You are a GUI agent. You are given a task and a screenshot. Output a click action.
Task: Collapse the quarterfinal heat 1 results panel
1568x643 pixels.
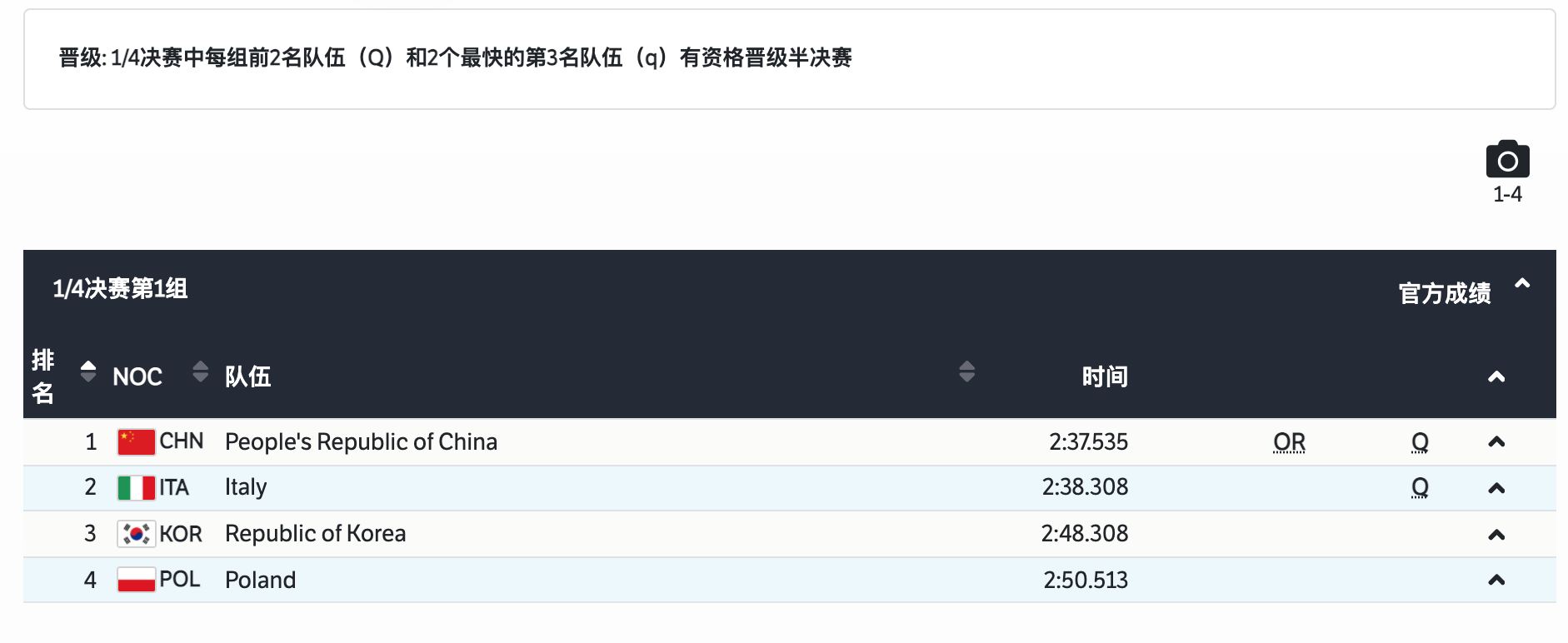point(1522,284)
